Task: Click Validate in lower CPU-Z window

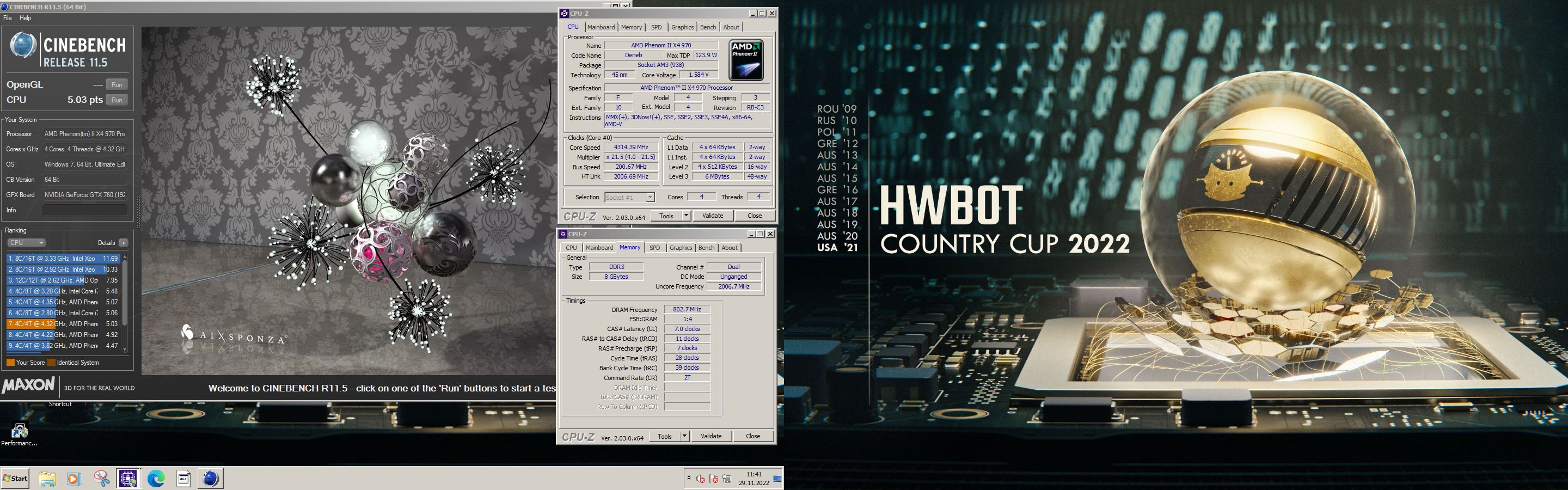Action: pos(711,437)
